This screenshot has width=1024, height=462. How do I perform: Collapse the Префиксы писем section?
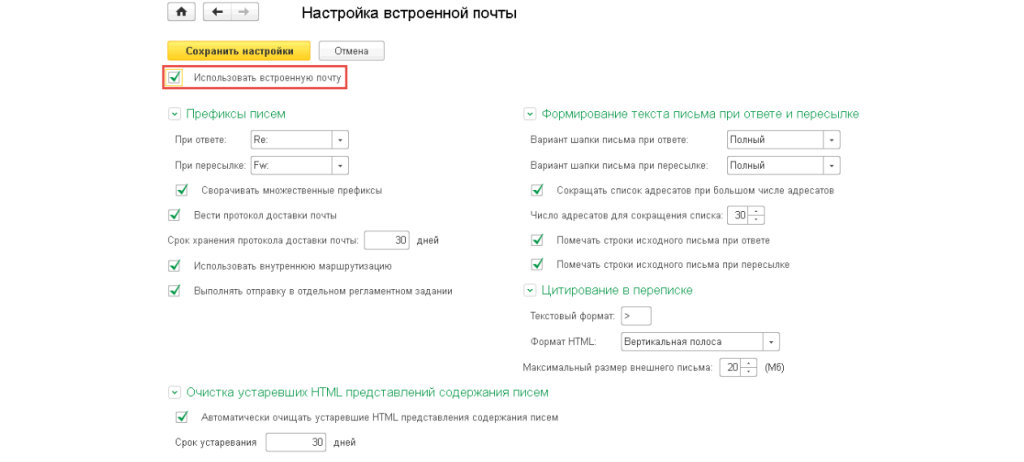point(174,114)
